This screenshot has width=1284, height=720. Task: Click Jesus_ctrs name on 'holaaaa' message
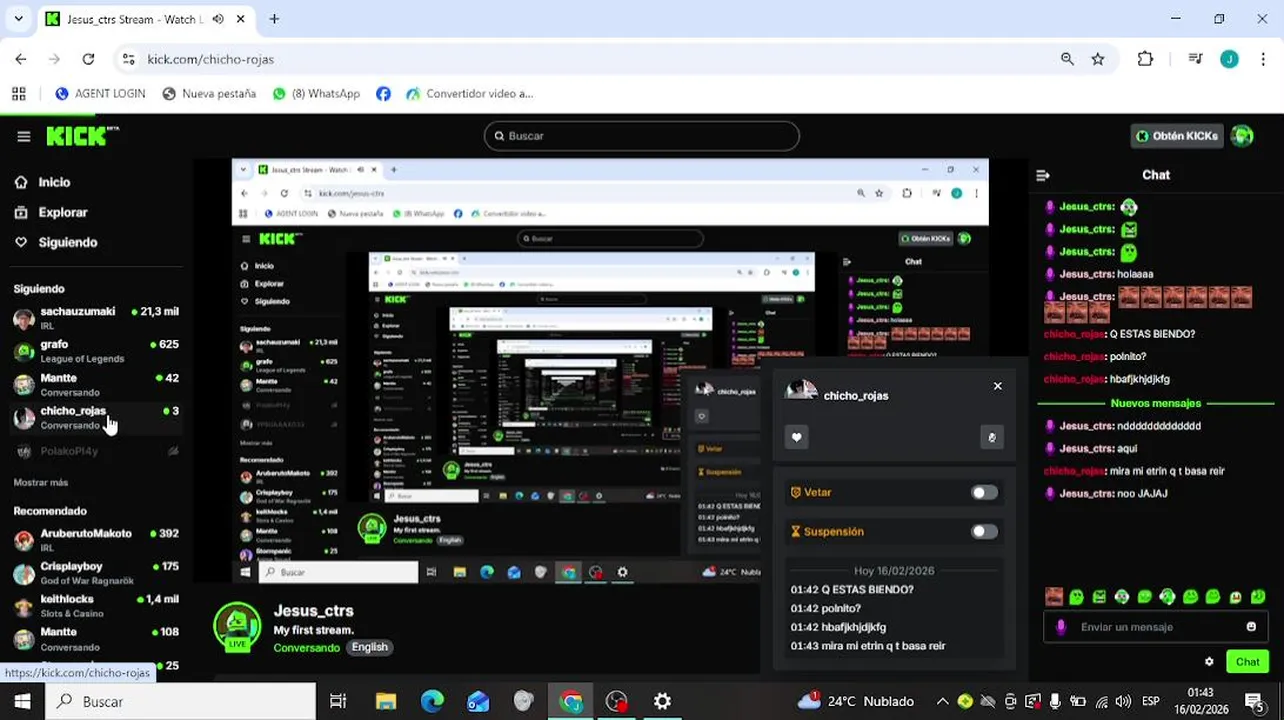[x=1087, y=274]
